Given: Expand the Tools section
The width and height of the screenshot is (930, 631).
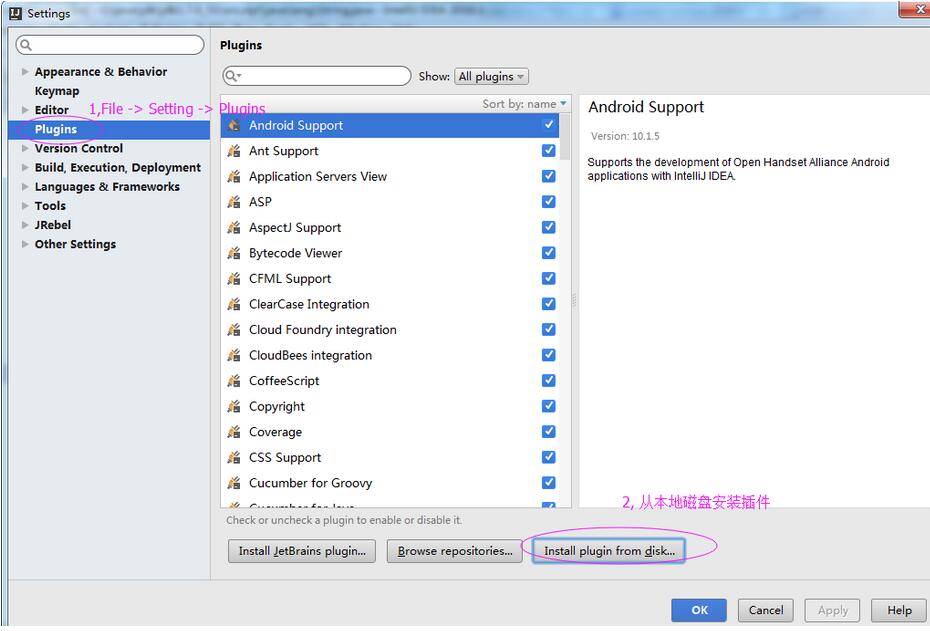Looking at the screenshot, I should click(x=25, y=206).
